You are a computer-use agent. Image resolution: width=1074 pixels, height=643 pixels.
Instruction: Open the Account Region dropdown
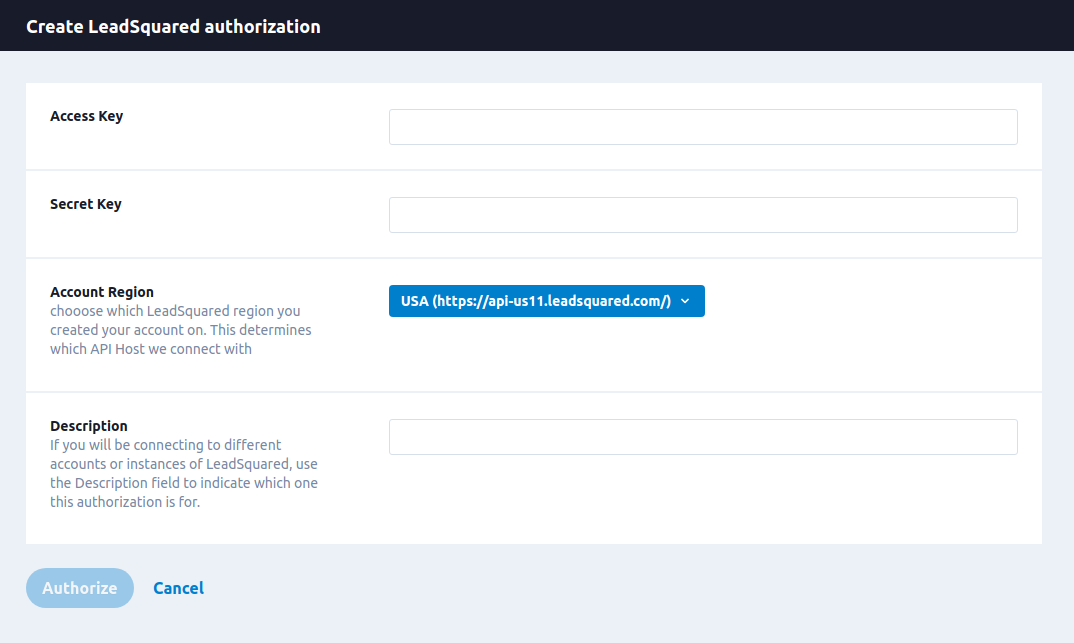(547, 301)
